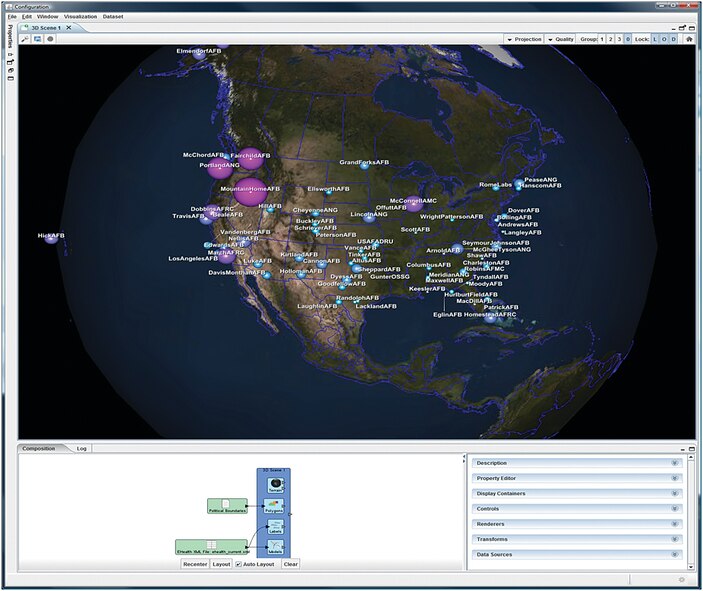Expand the Controls section

577,508
